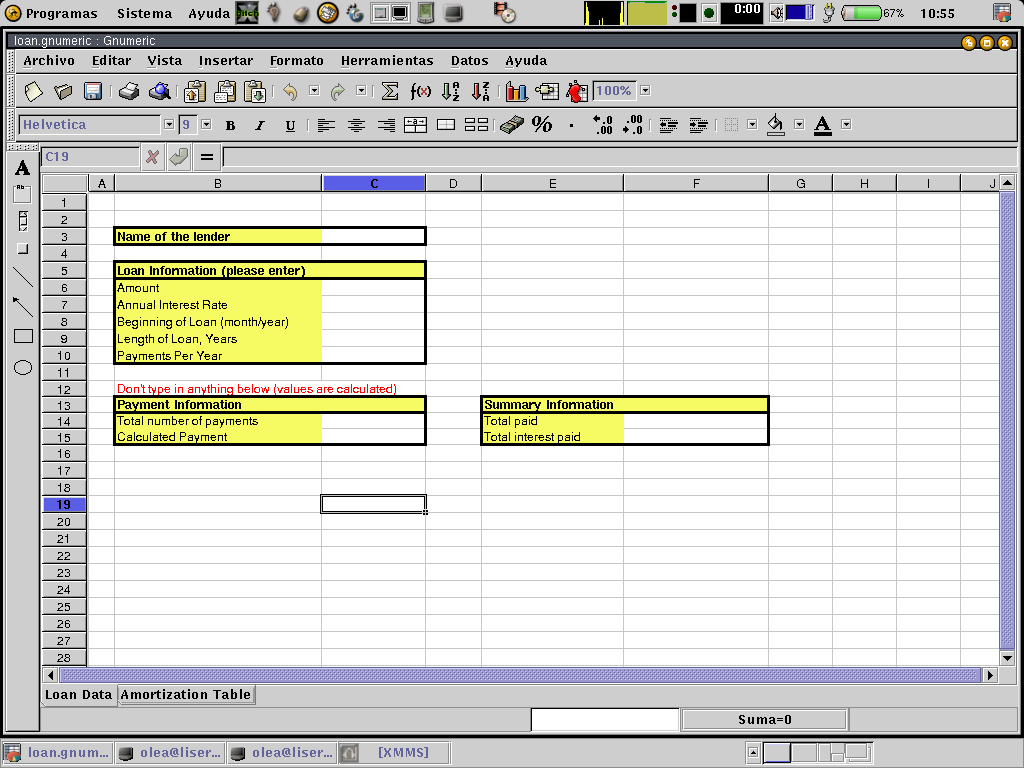Open a file with the folder icon
Image resolution: width=1024 pixels, height=768 pixels.
63,91
